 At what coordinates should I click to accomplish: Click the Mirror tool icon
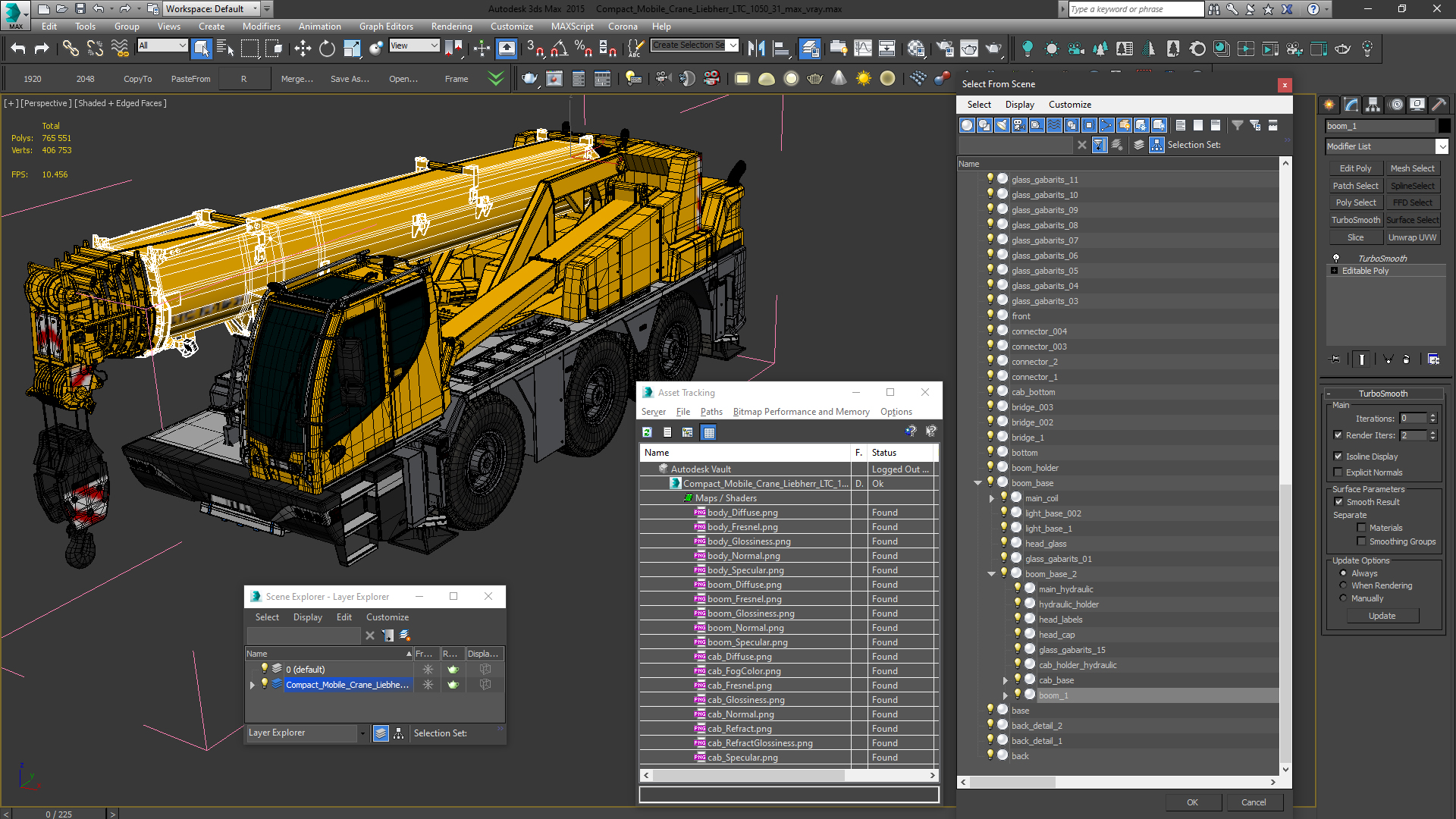756,49
